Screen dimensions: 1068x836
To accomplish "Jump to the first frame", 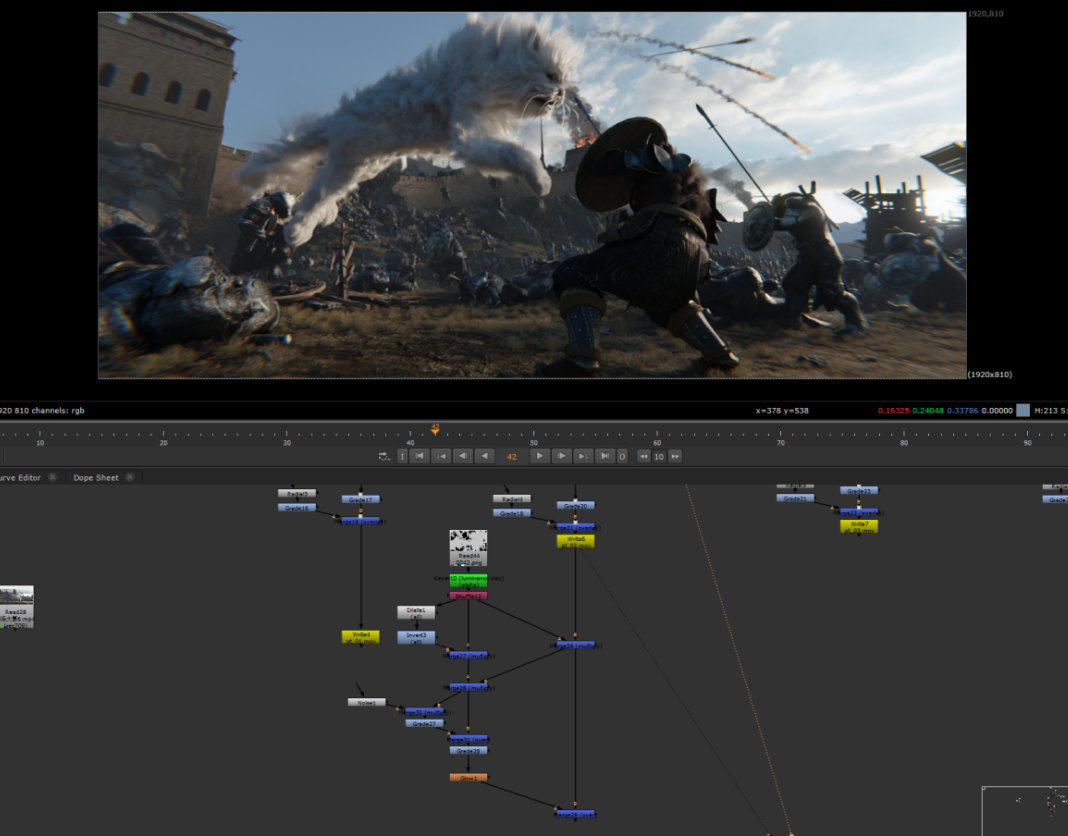I will [420, 456].
